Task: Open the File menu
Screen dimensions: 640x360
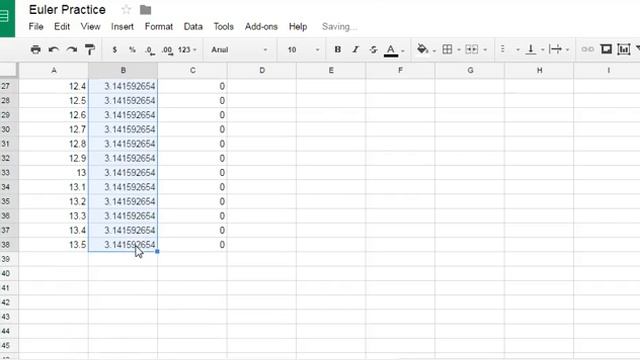Action: pos(36,27)
